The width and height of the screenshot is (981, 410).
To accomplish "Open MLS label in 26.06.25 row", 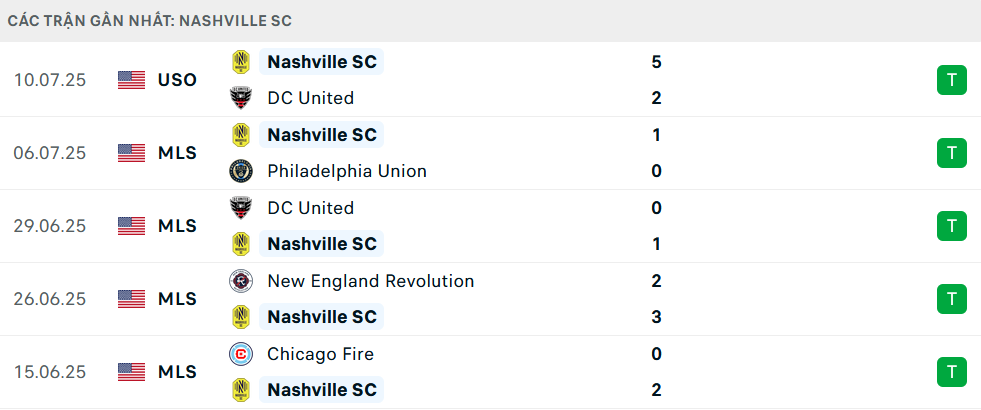I will coord(177,299).
